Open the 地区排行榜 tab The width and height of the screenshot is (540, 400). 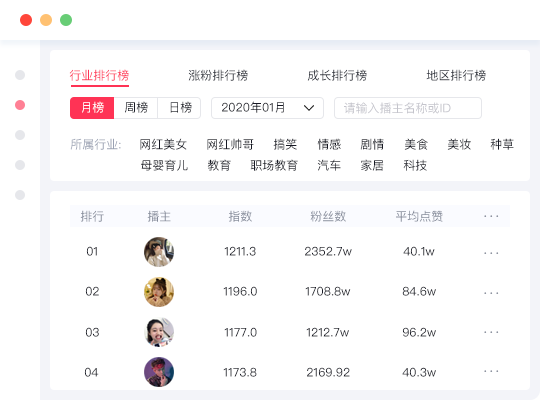point(456,75)
